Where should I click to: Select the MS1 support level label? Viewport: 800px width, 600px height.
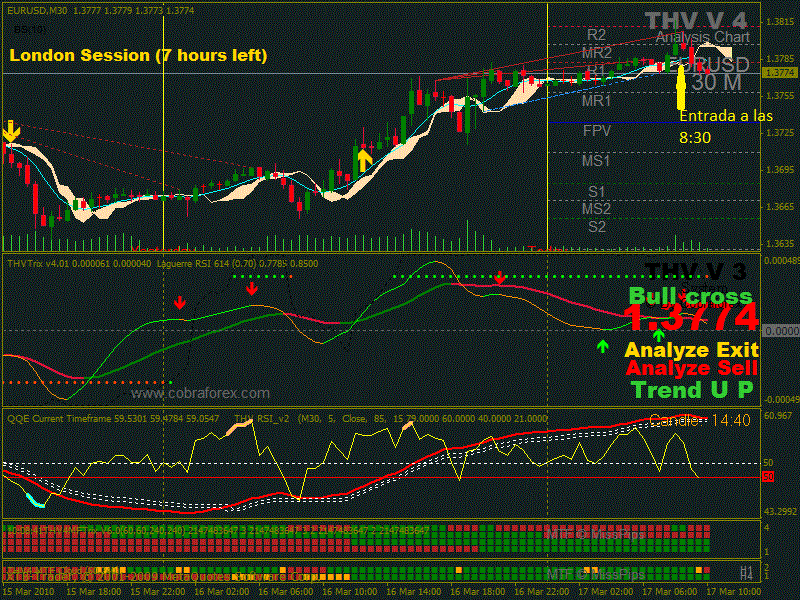coord(597,160)
